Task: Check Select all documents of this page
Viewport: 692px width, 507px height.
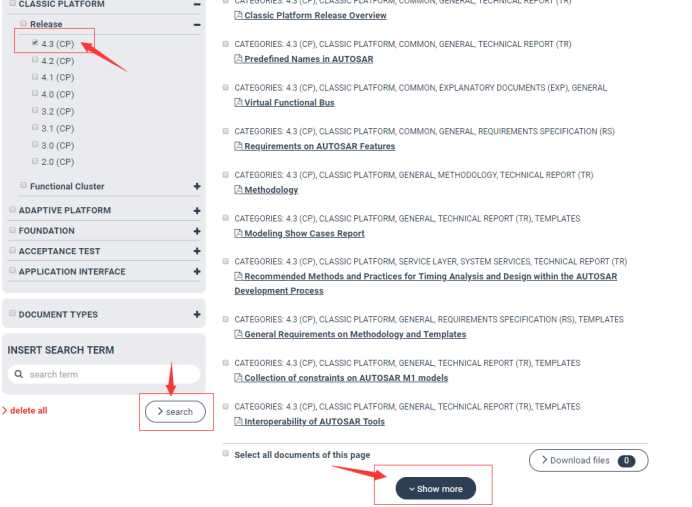Action: pyautogui.click(x=226, y=454)
